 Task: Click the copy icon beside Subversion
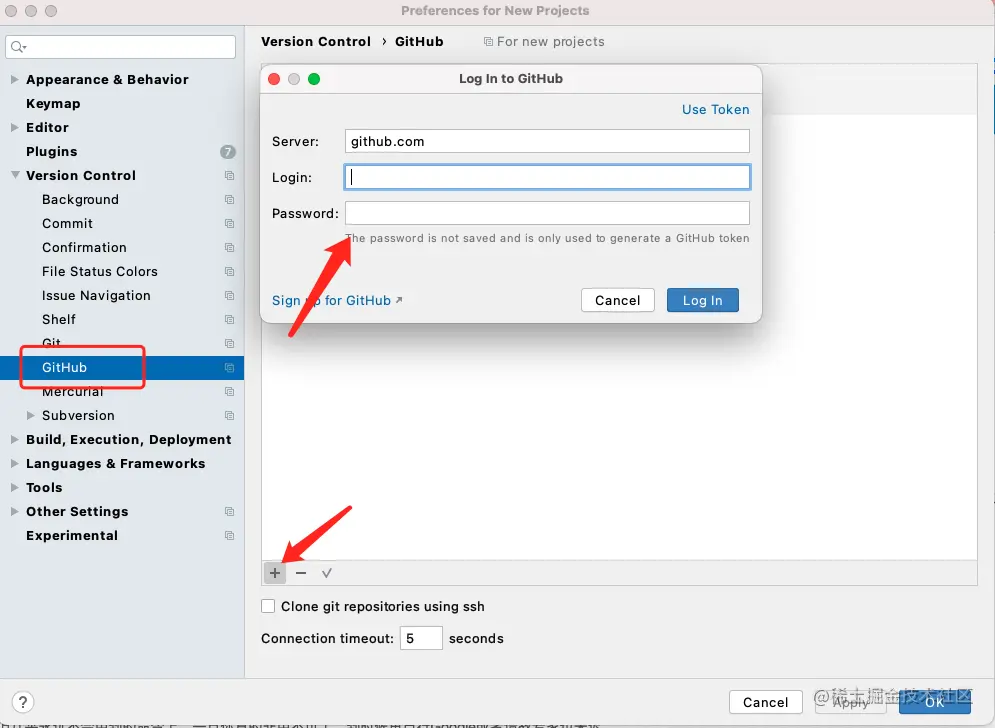230,416
